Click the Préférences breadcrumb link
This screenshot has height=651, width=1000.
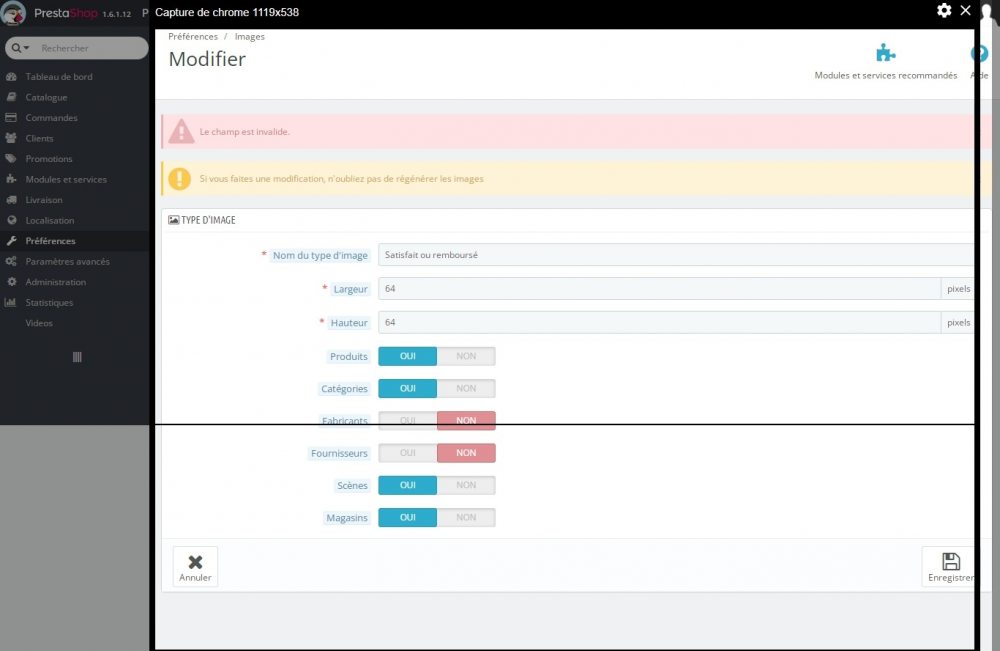click(193, 36)
